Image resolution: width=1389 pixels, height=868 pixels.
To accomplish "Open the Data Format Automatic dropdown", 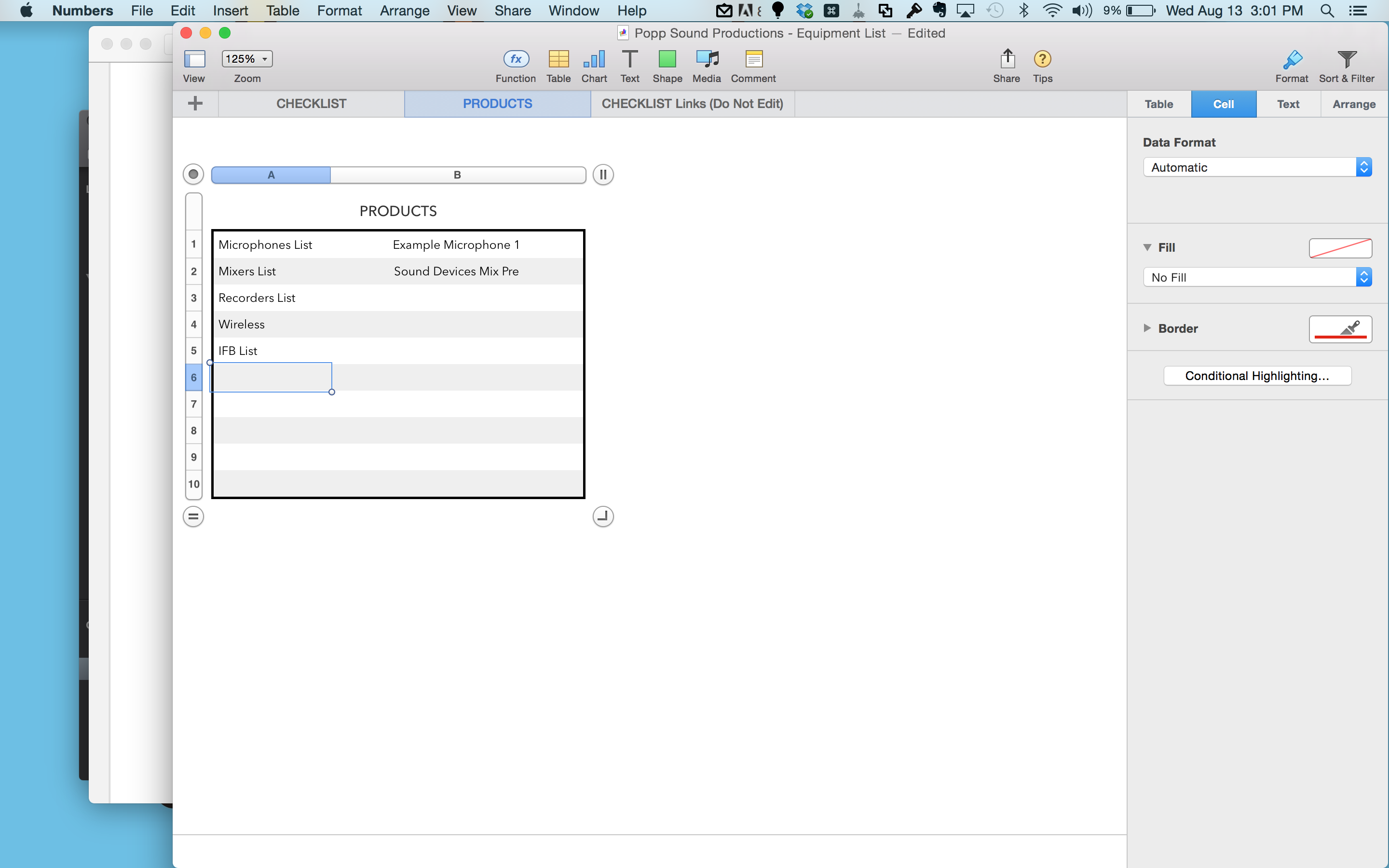I will (1257, 167).
